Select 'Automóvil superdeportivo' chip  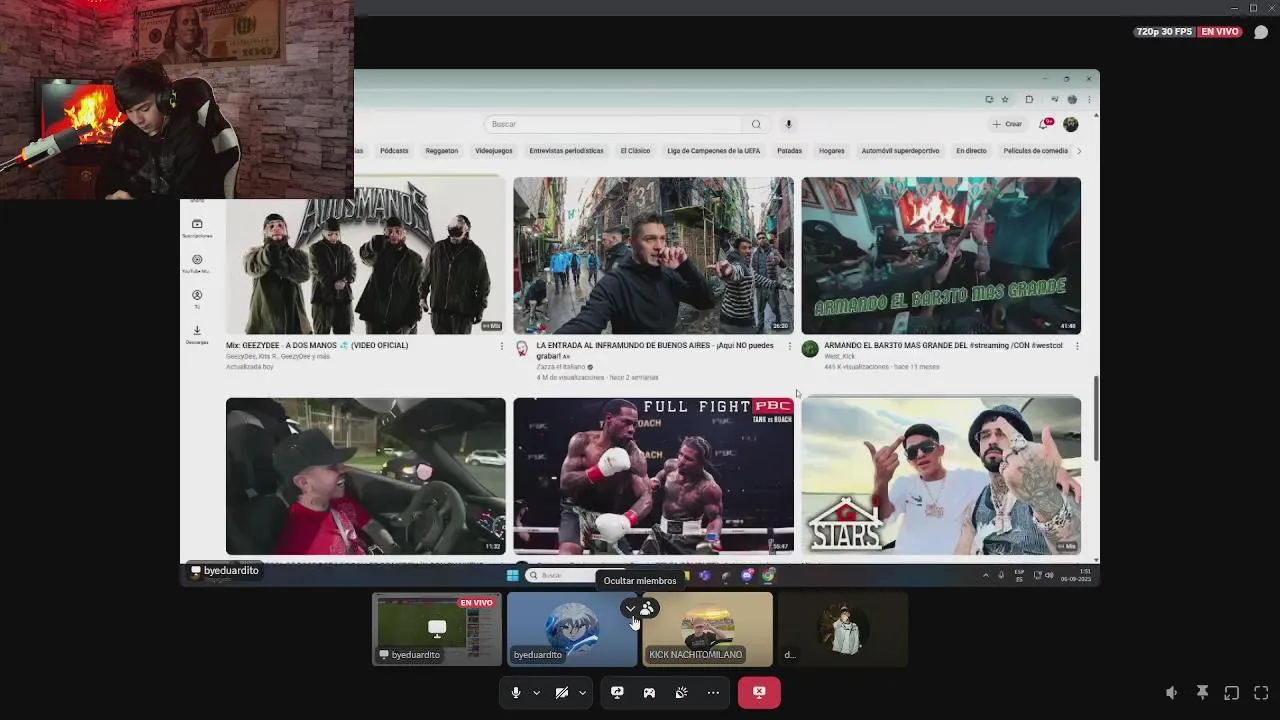click(900, 151)
